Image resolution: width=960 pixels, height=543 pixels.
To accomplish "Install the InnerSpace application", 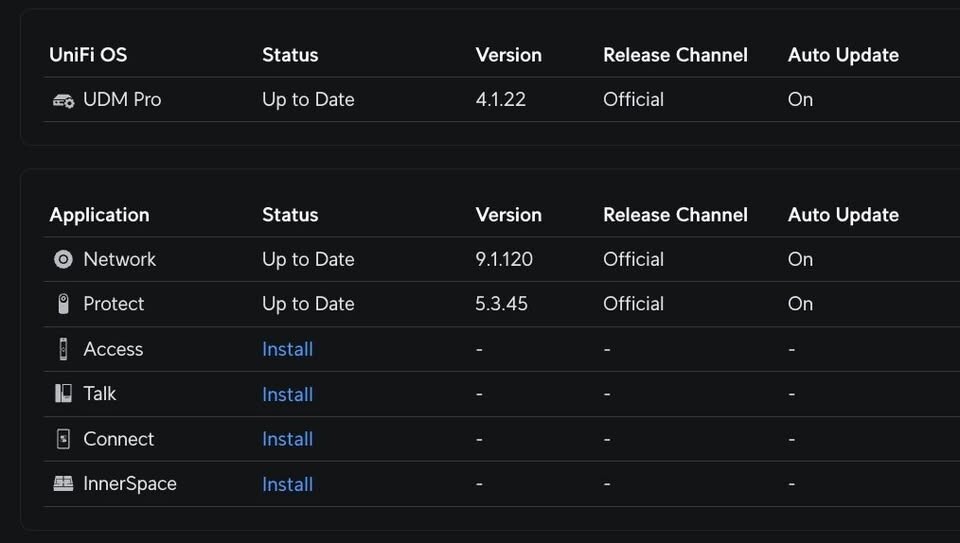I will click(x=287, y=484).
